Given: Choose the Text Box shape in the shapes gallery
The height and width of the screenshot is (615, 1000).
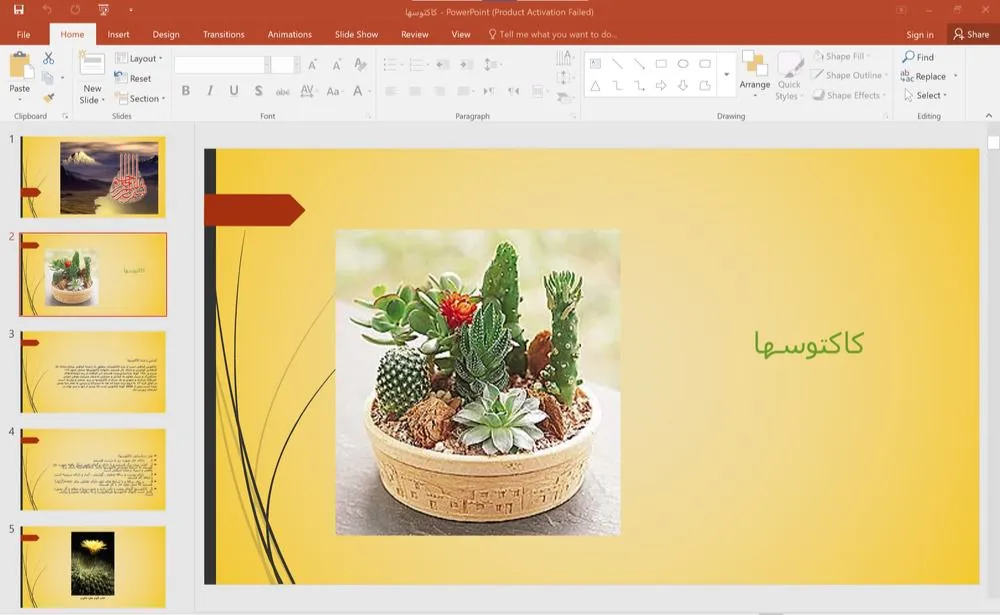Looking at the screenshot, I should point(595,64).
